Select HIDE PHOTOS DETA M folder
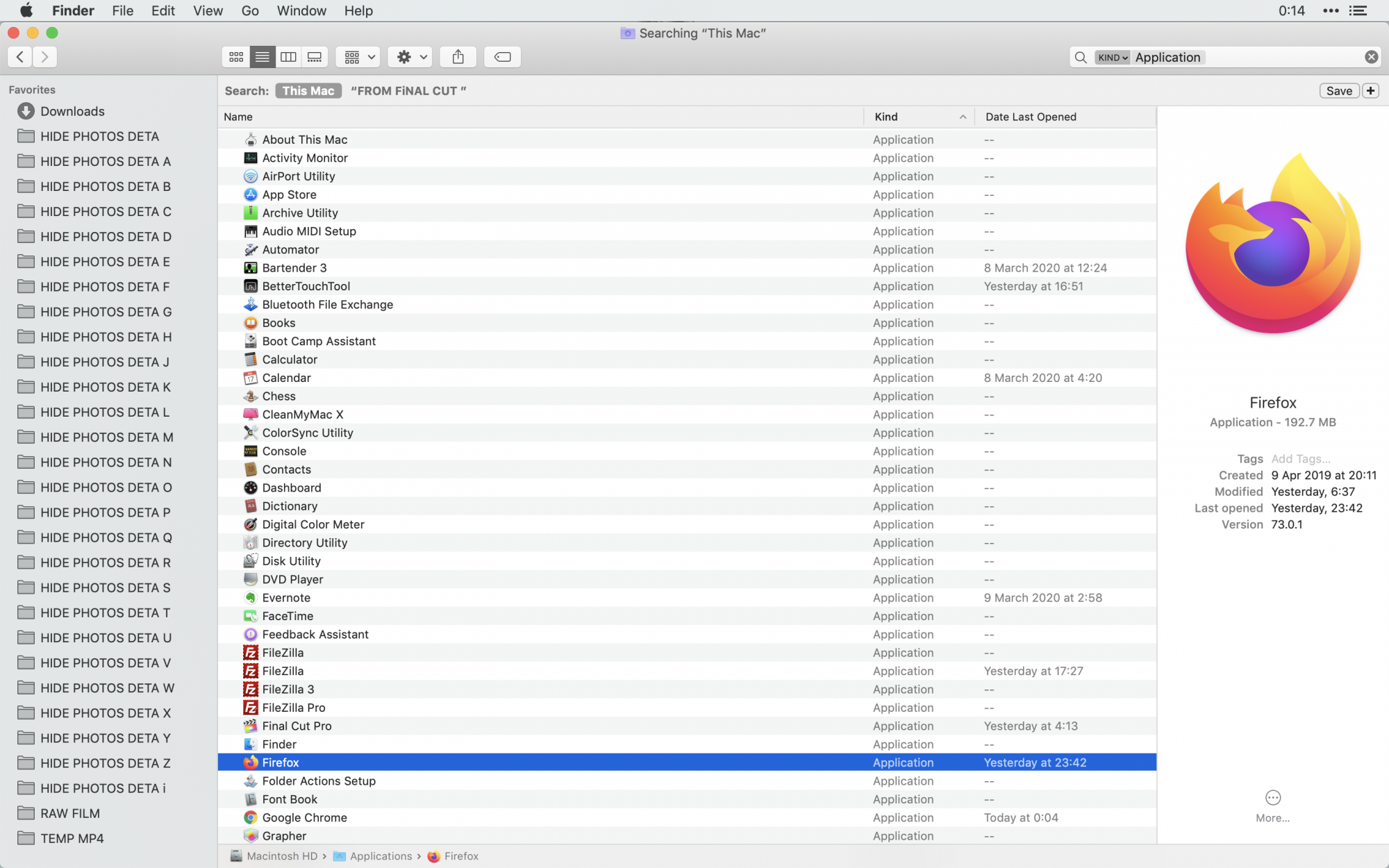The height and width of the screenshot is (868, 1389). point(106,437)
